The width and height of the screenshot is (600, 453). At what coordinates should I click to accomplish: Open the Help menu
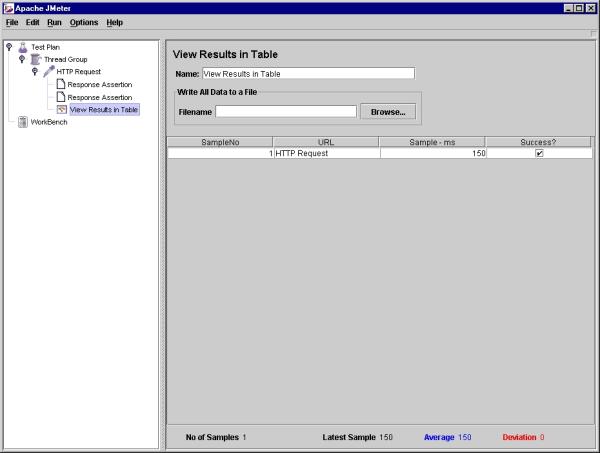(114, 23)
